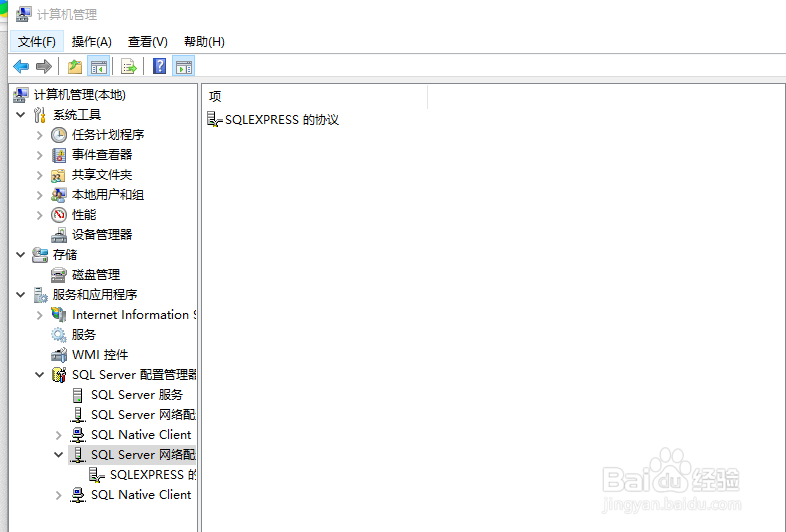Screen dimensions: 786x532
Task: Toggle the show/hide console tree icon
Action: click(99, 66)
